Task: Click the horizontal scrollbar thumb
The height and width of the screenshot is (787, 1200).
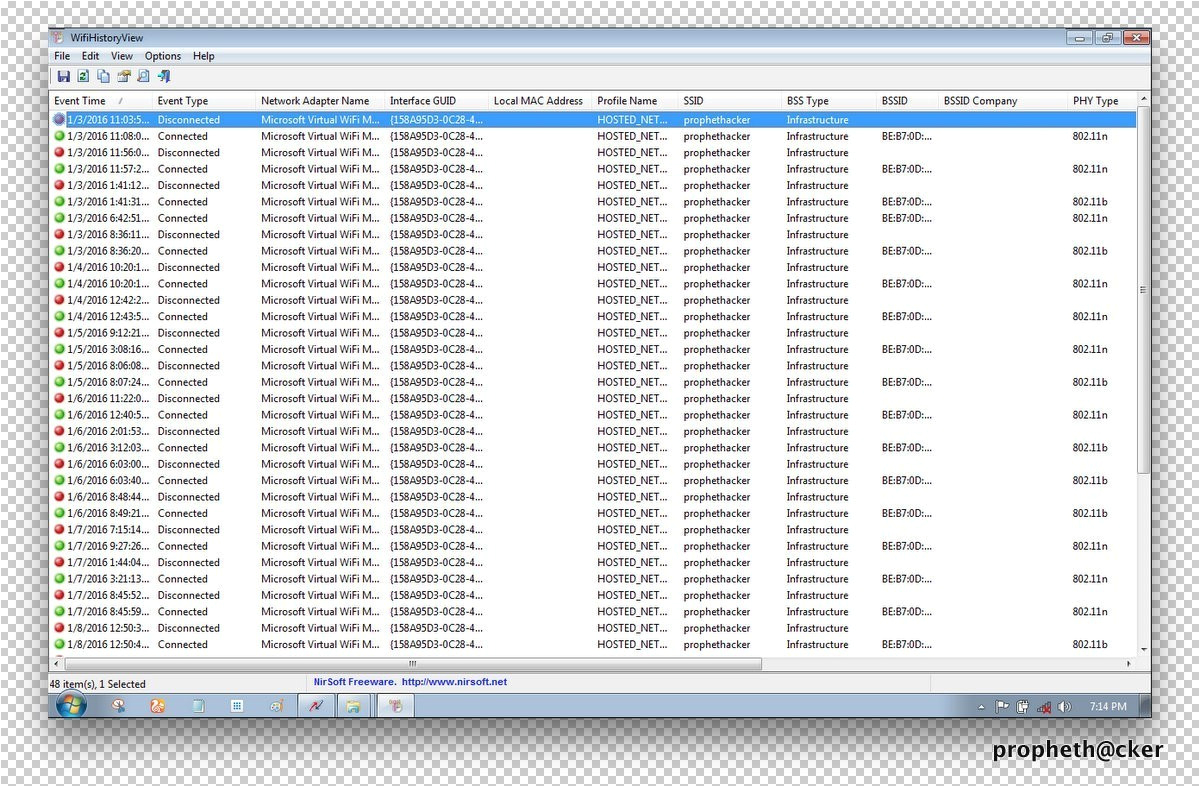Action: coord(412,664)
